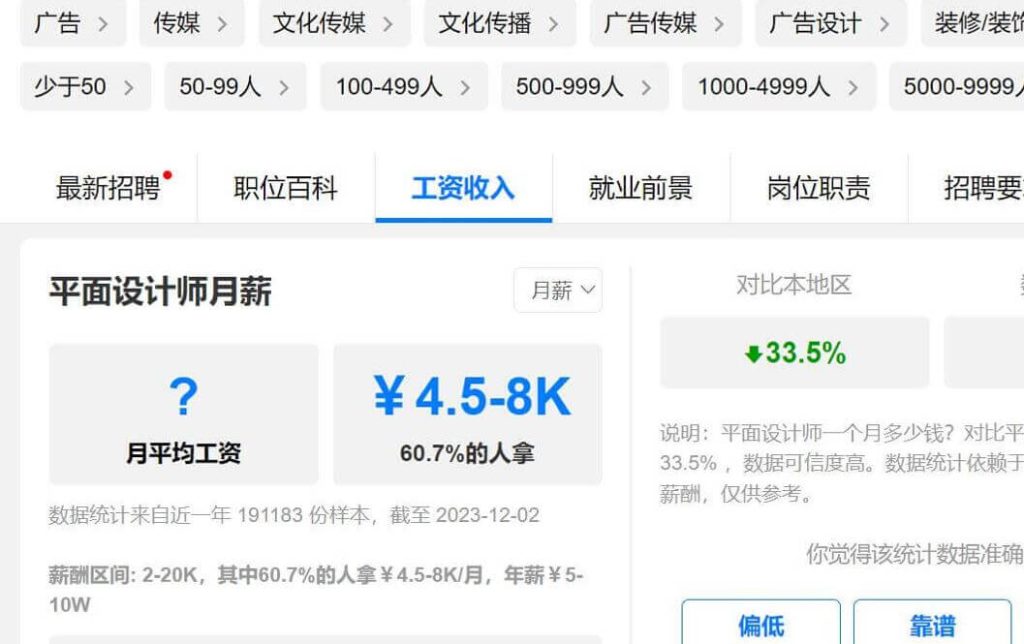Click the ¥4.5-8K salary card
Screen dimensions: 1024x644
pyautogui.click(x=468, y=414)
